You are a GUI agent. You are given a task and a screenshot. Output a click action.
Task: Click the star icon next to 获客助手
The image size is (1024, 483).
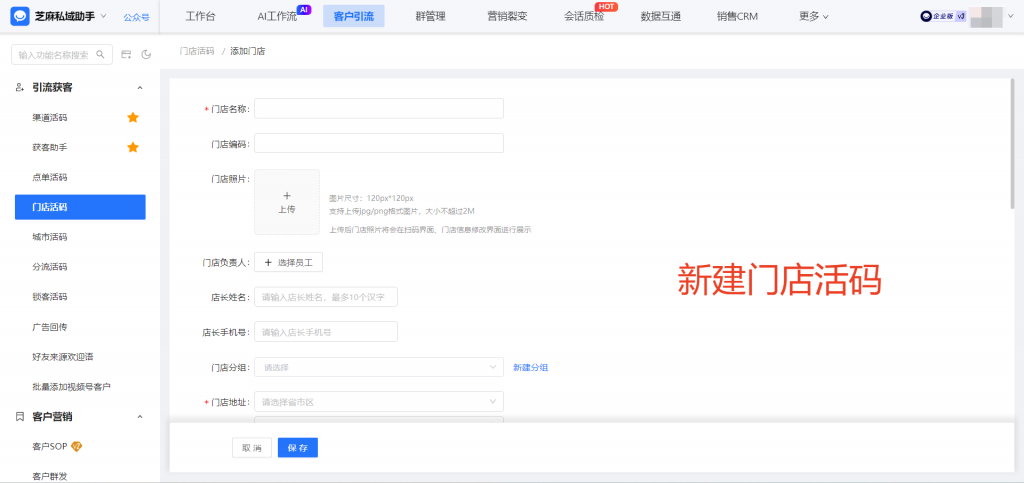(132, 148)
